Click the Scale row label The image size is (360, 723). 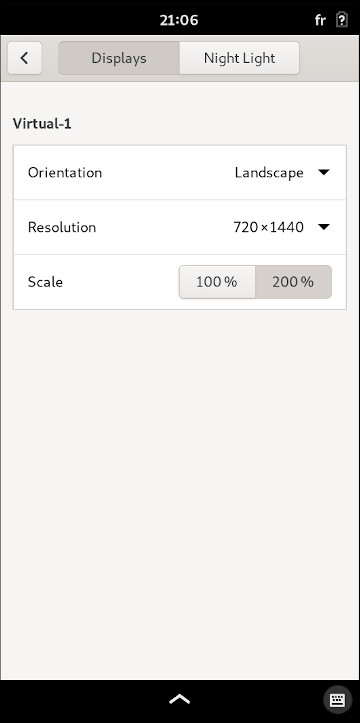(x=45, y=282)
